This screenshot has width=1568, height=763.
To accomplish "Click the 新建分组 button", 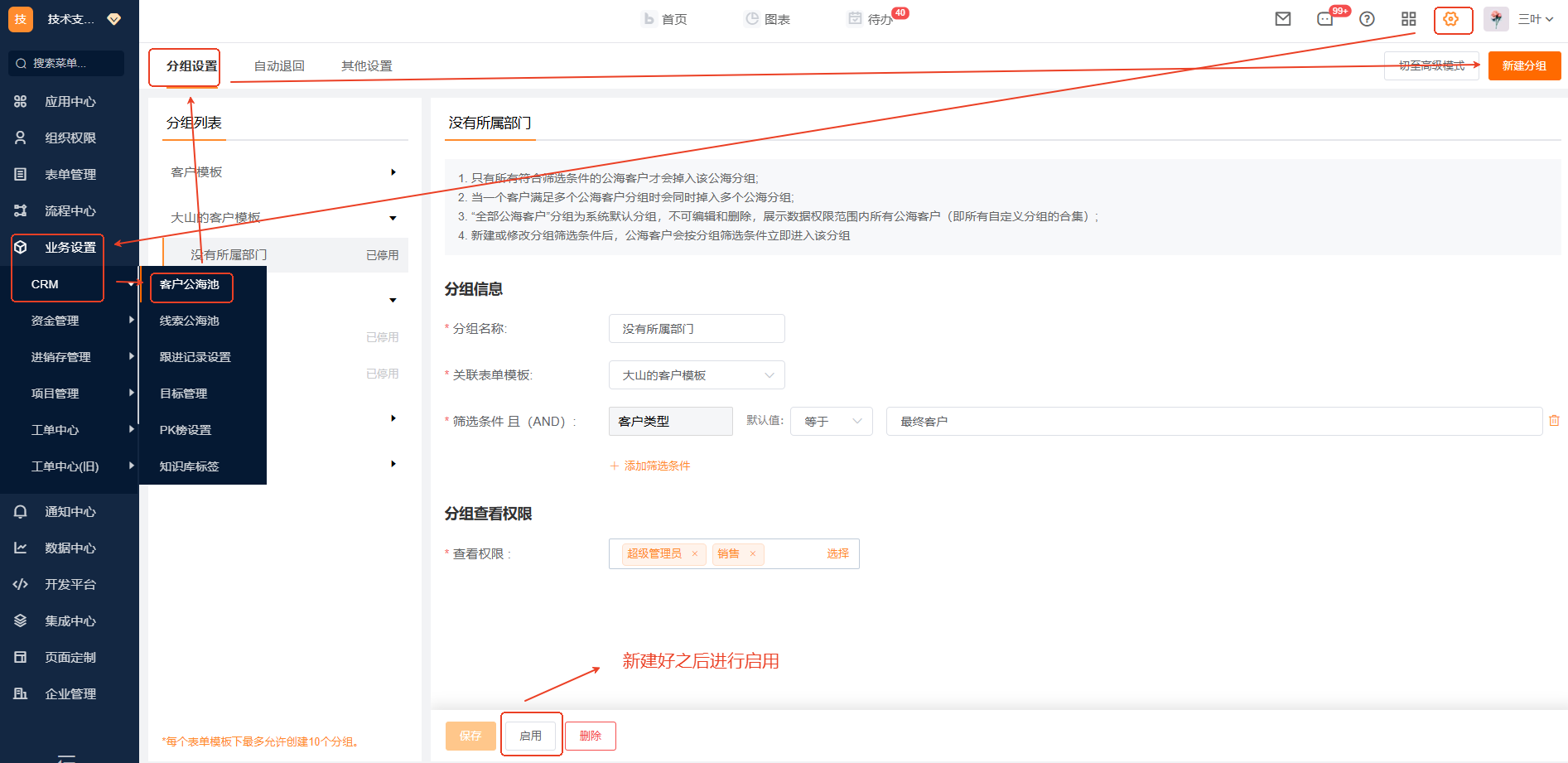I will [x=1524, y=66].
